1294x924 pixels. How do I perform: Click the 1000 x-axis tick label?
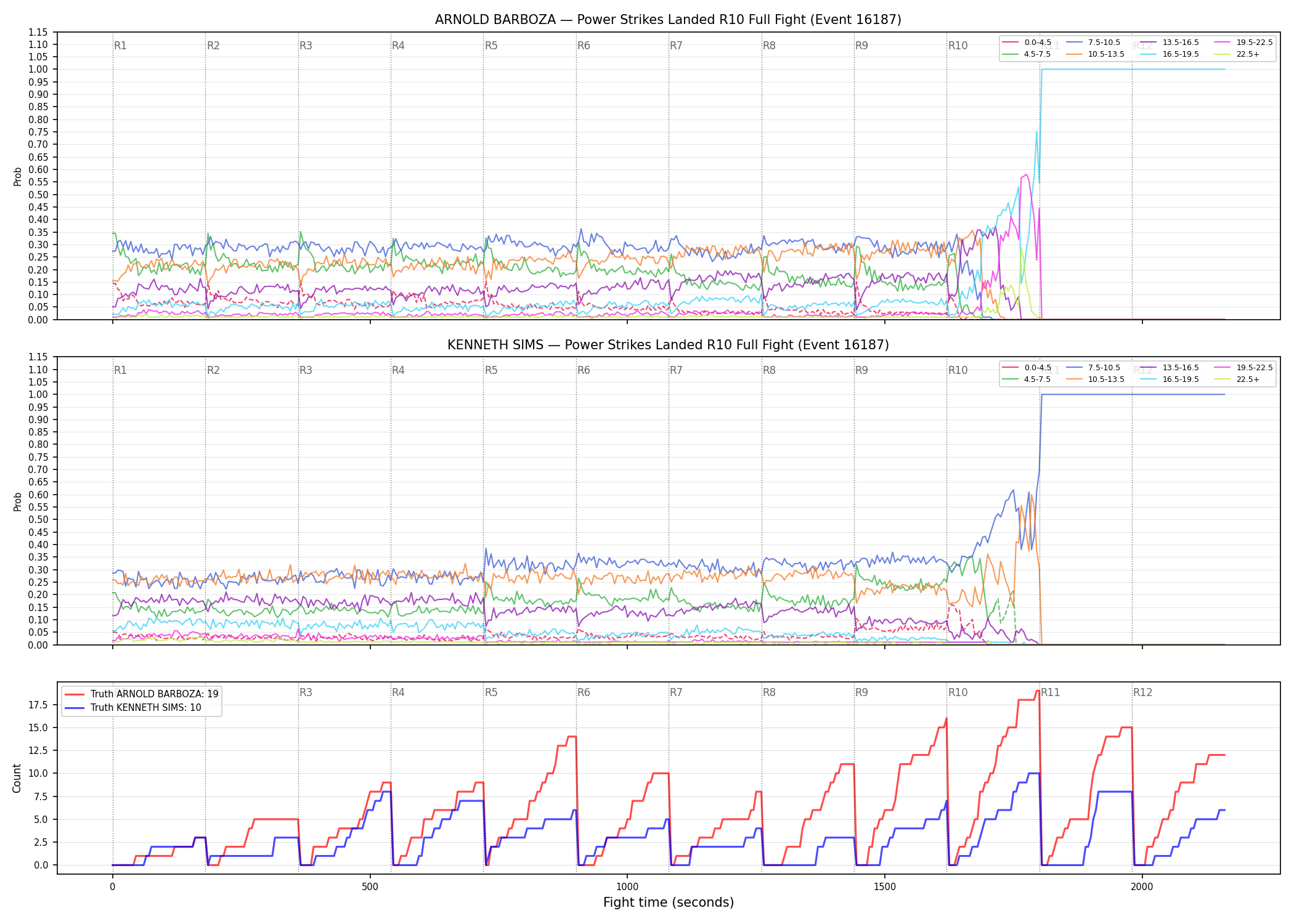click(627, 886)
